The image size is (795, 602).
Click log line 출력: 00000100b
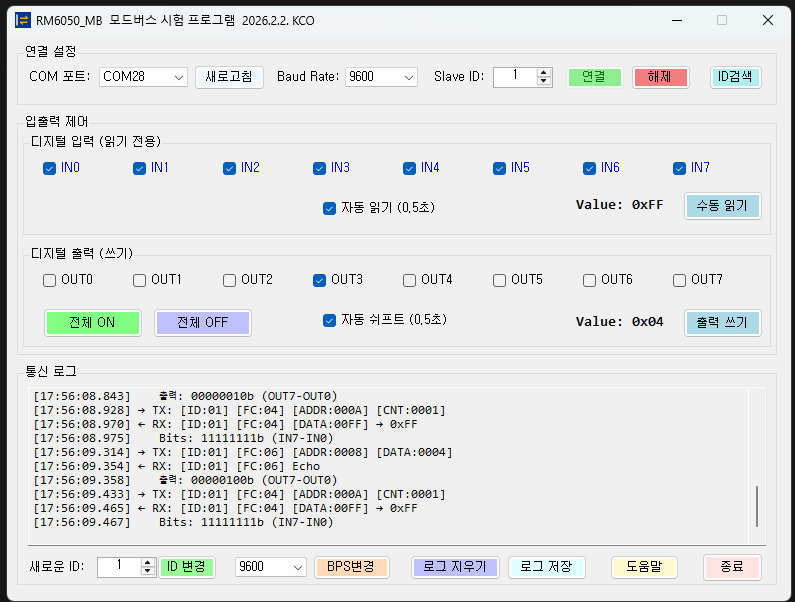(185, 480)
